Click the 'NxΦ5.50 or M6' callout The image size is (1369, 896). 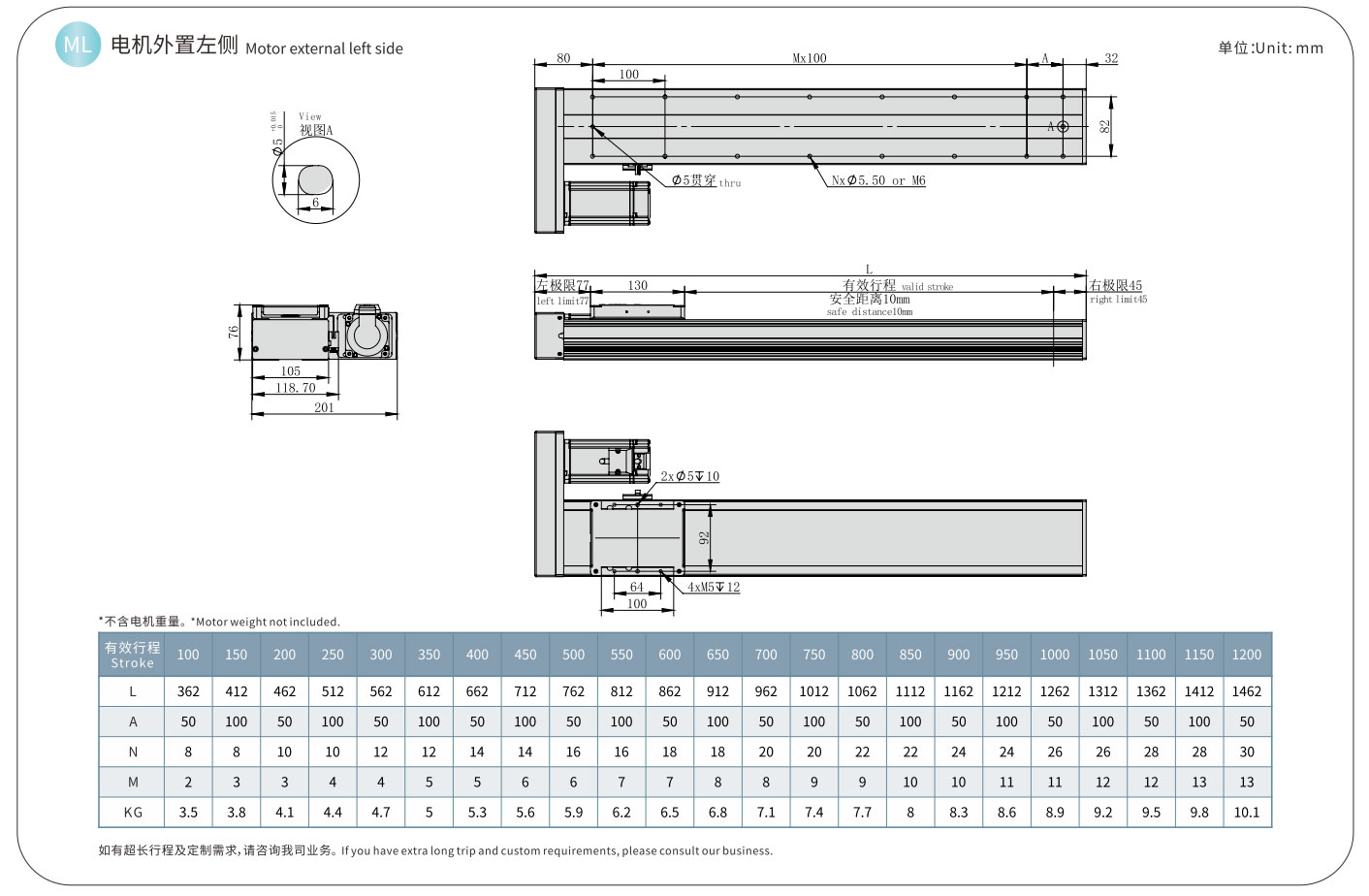[x=878, y=180]
